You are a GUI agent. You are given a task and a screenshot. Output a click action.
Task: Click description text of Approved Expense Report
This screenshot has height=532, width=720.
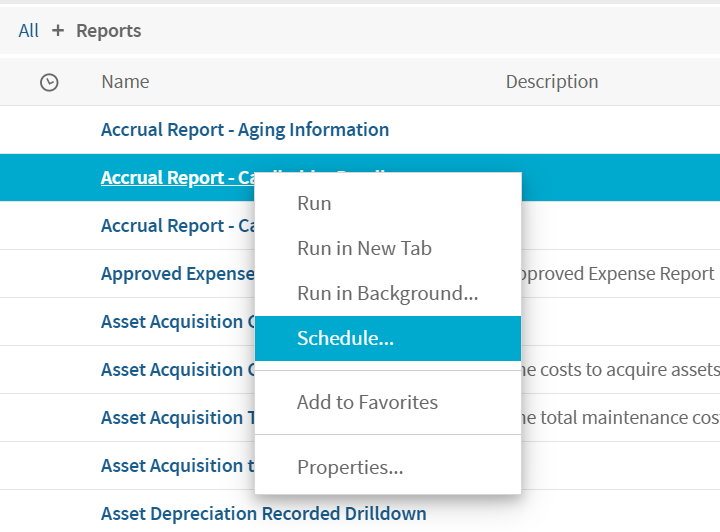point(615,274)
